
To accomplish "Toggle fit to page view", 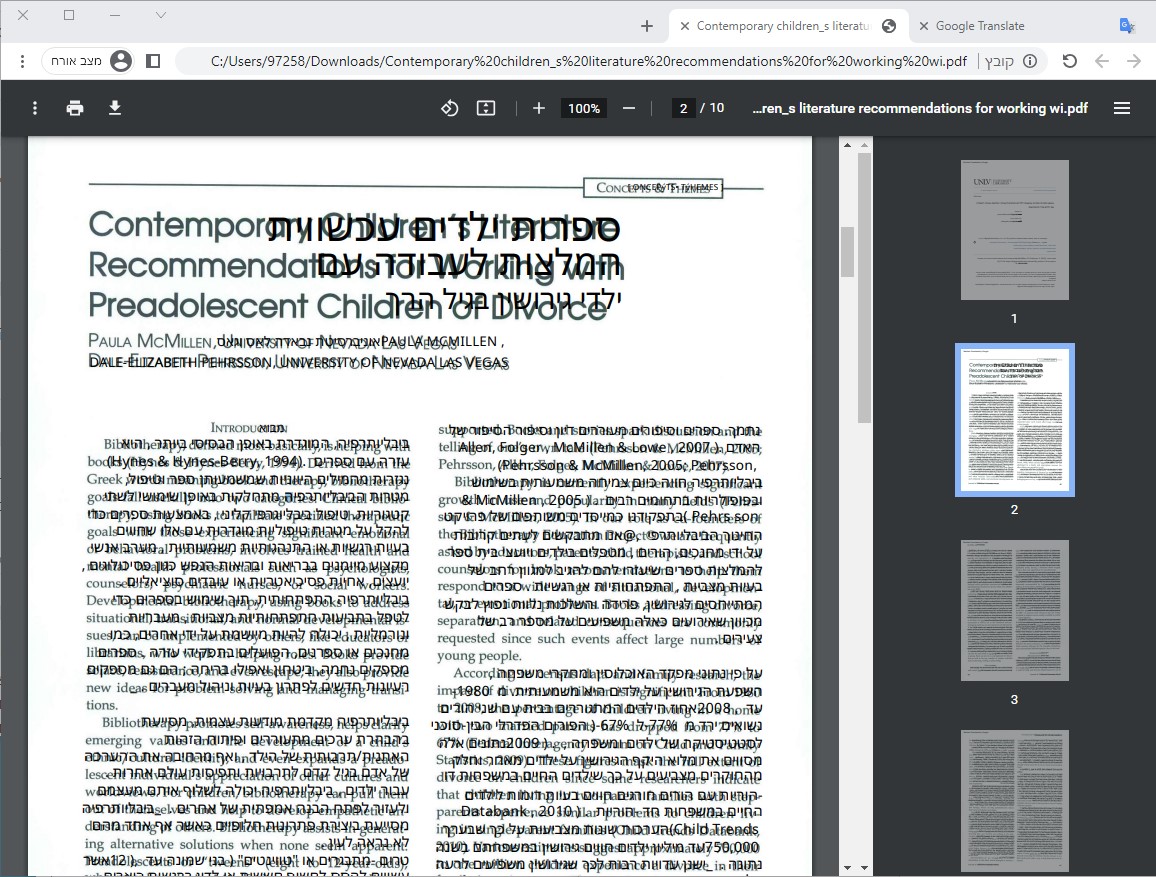I will click(486, 108).
